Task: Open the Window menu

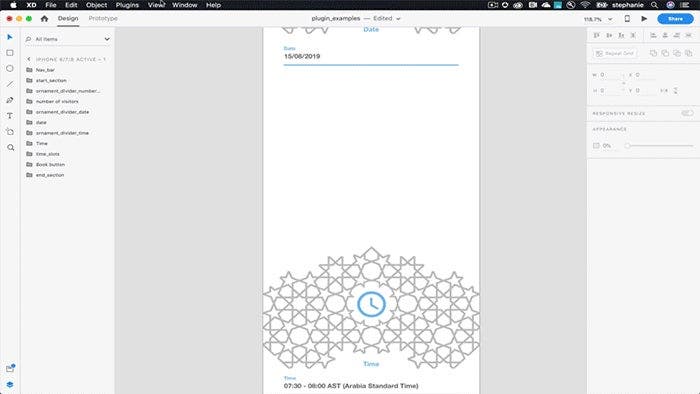Action: [x=185, y=5]
